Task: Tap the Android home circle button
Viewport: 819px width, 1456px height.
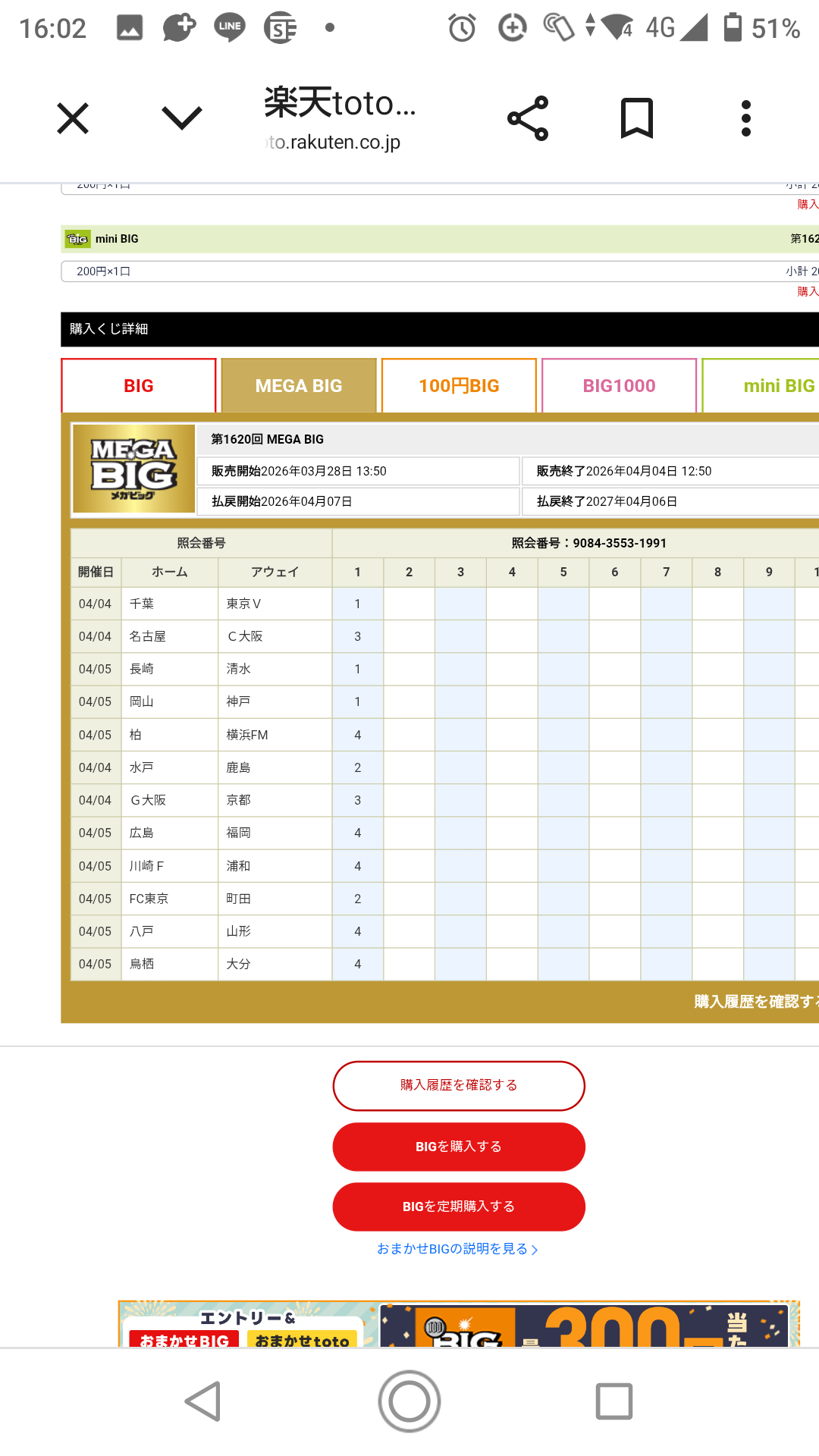Action: (409, 1401)
